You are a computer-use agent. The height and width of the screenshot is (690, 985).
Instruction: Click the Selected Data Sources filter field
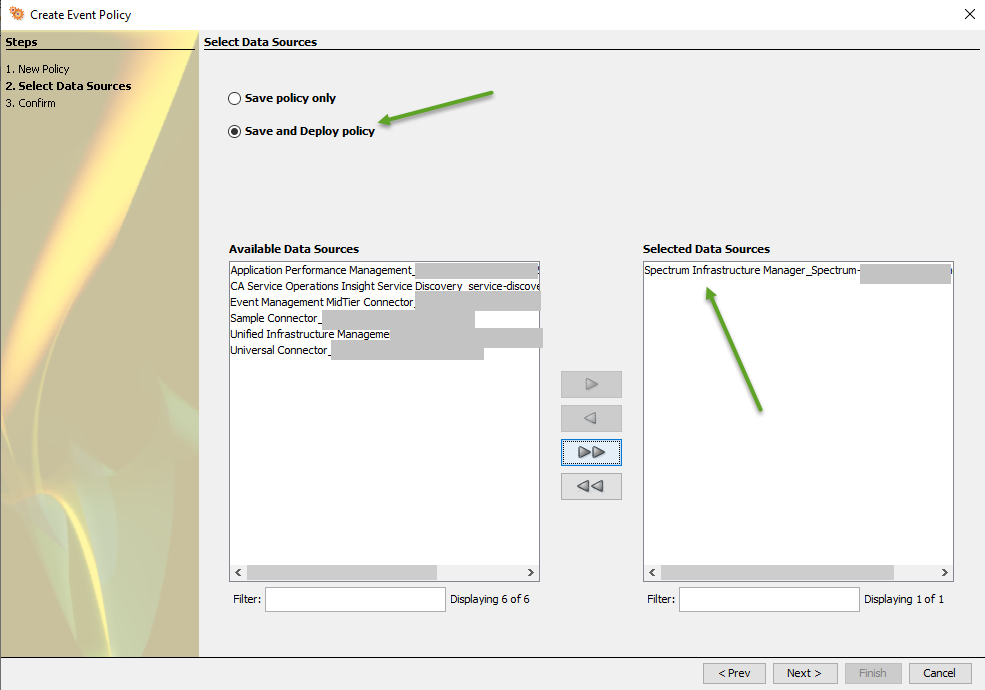769,600
